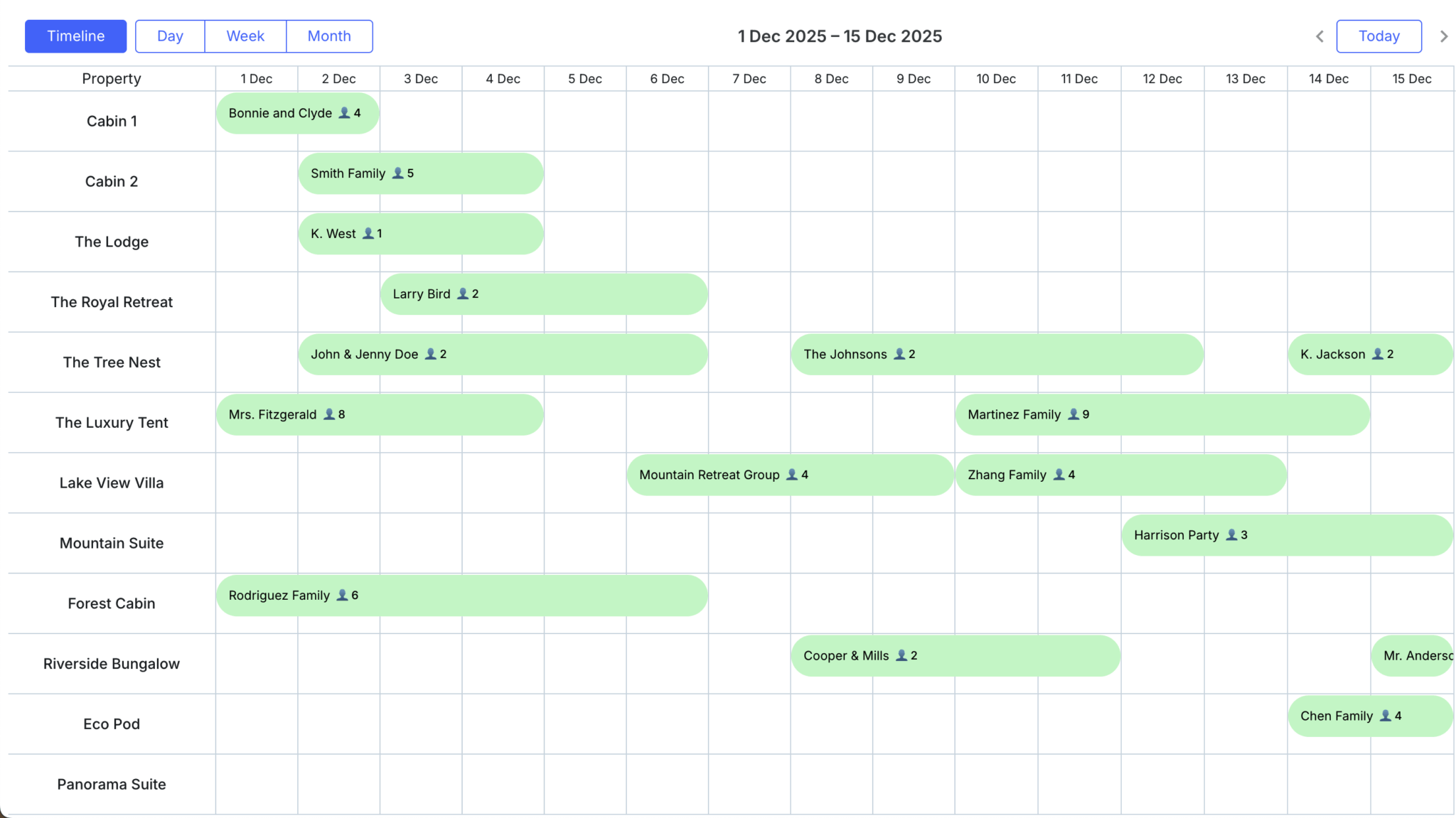This screenshot has width=1456, height=818.
Task: Open the Mountain Retreat Group booking
Action: (x=790, y=475)
